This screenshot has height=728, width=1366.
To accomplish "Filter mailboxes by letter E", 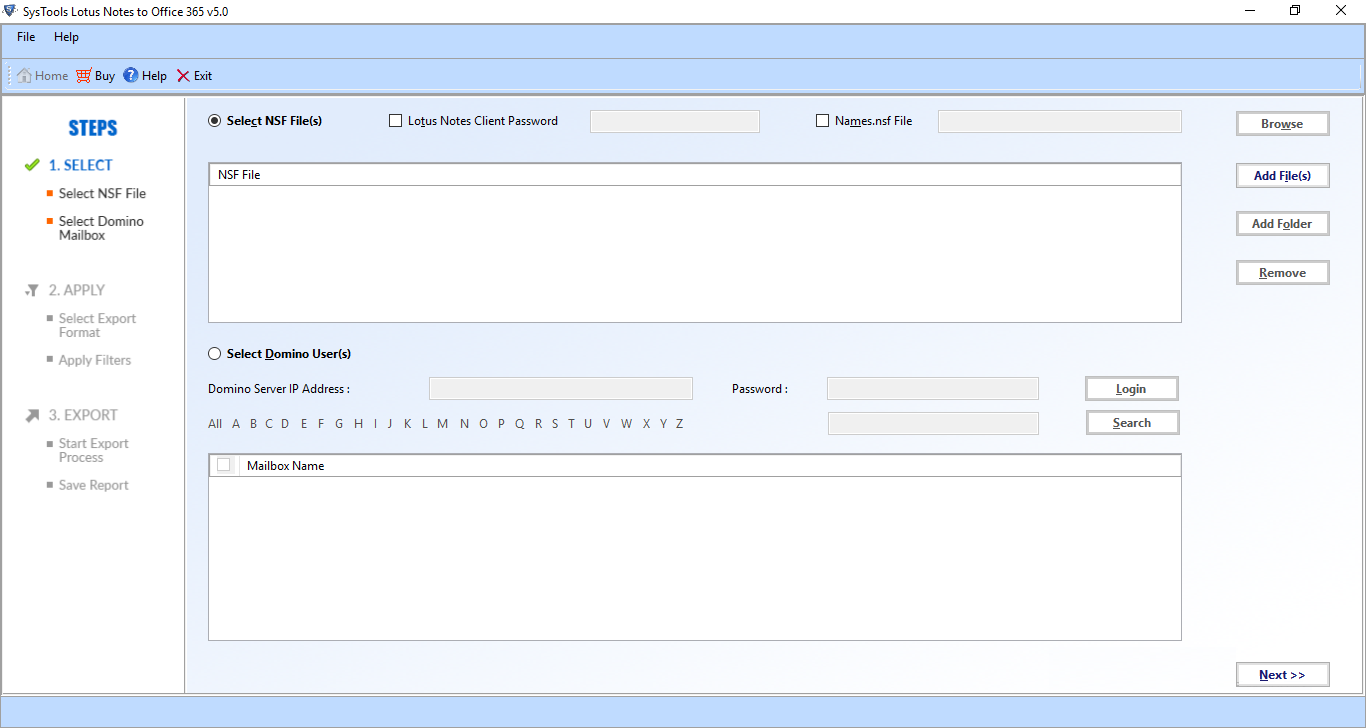I will (304, 424).
